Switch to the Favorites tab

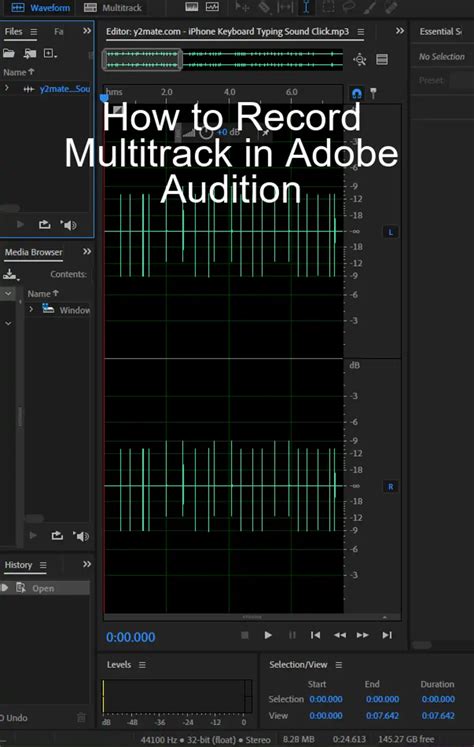tap(59, 31)
